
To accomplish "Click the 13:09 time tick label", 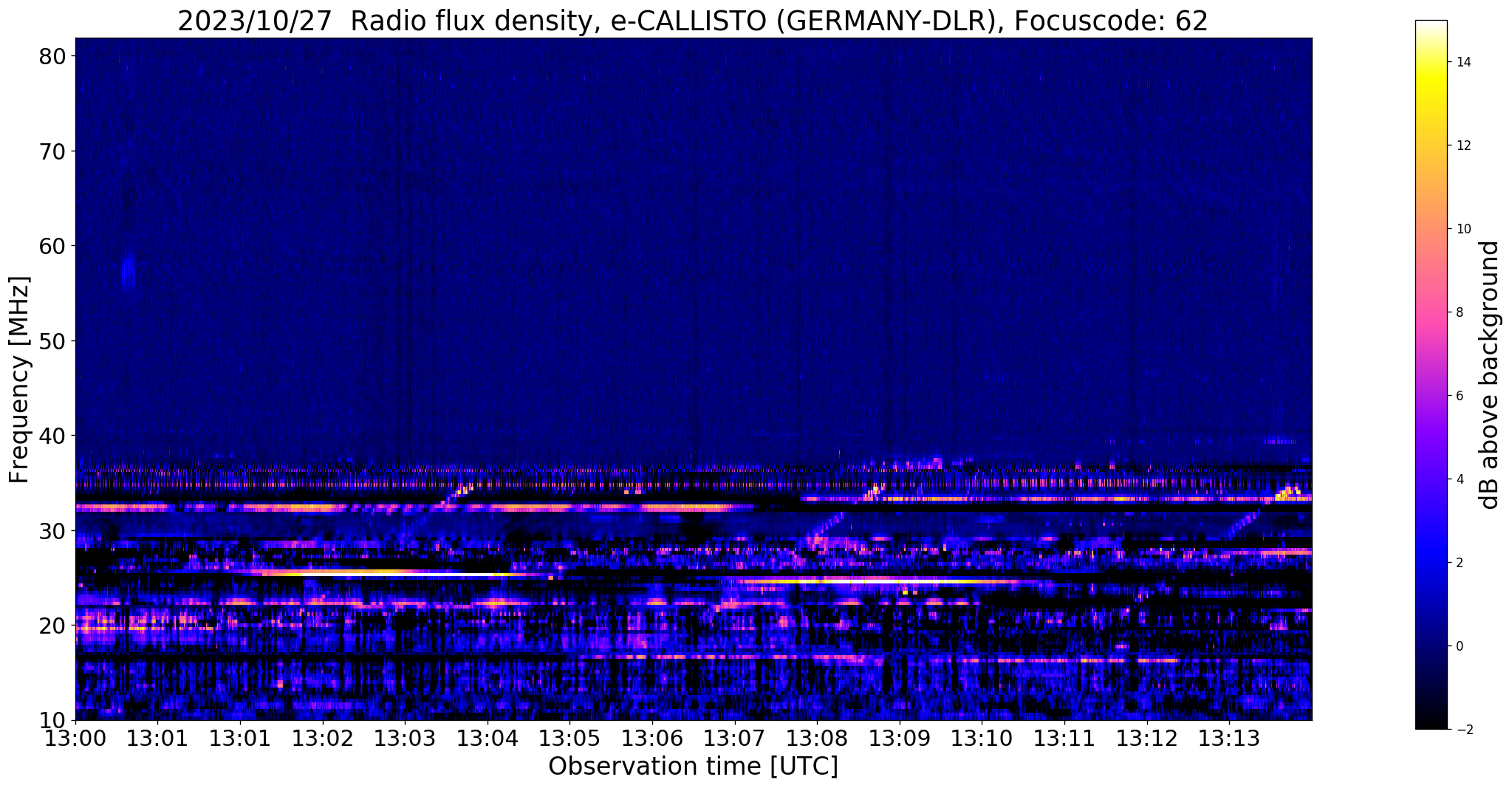I will coord(900,739).
